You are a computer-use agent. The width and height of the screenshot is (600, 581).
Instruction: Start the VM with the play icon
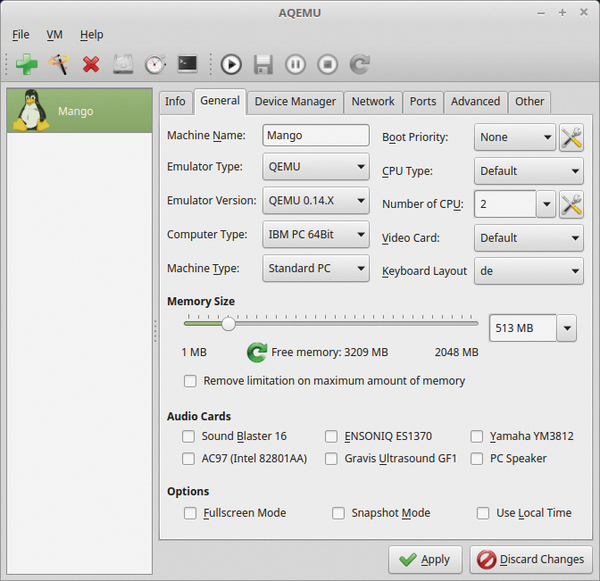click(x=231, y=64)
